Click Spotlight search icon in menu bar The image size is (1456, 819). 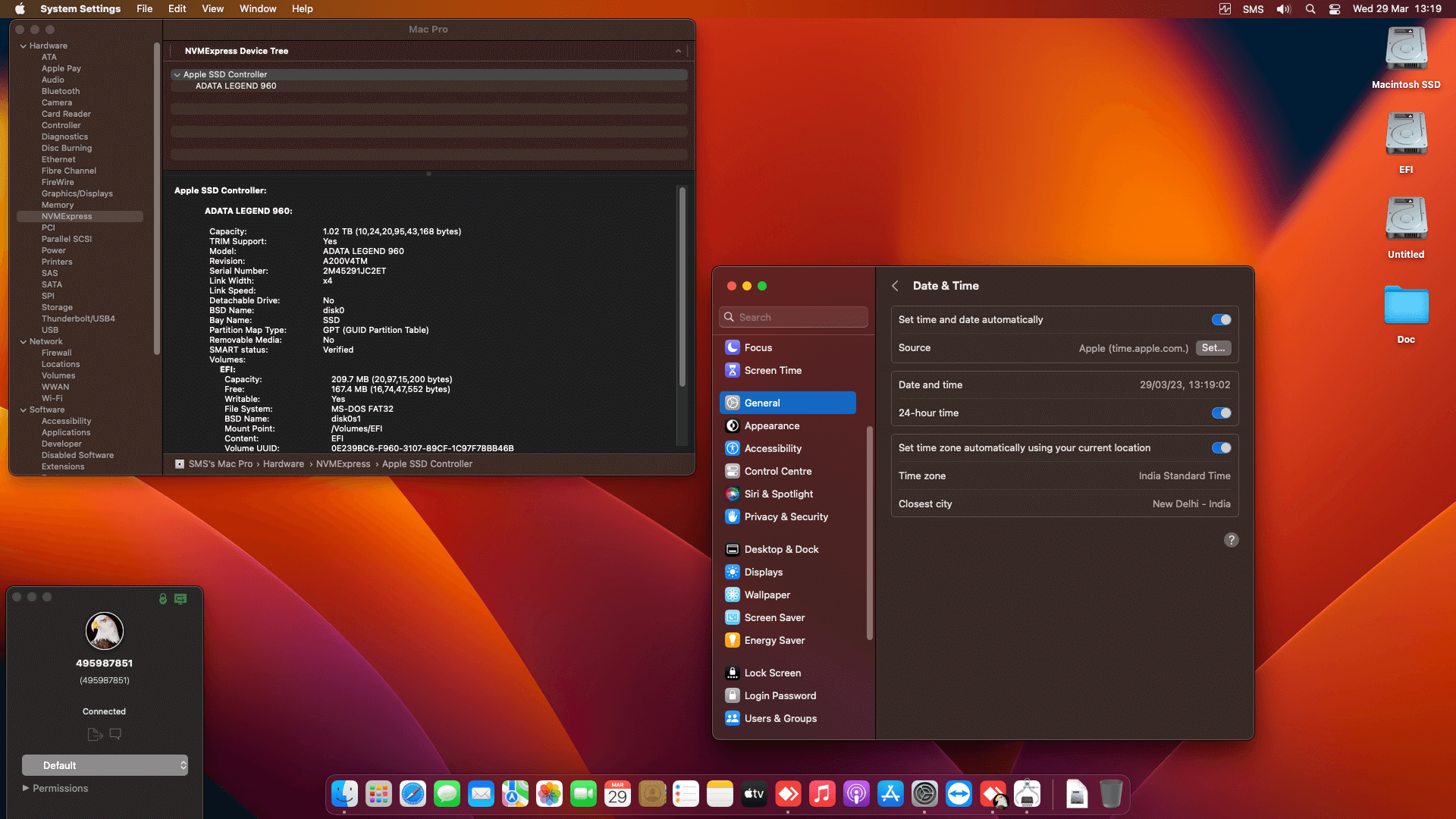[1310, 9]
